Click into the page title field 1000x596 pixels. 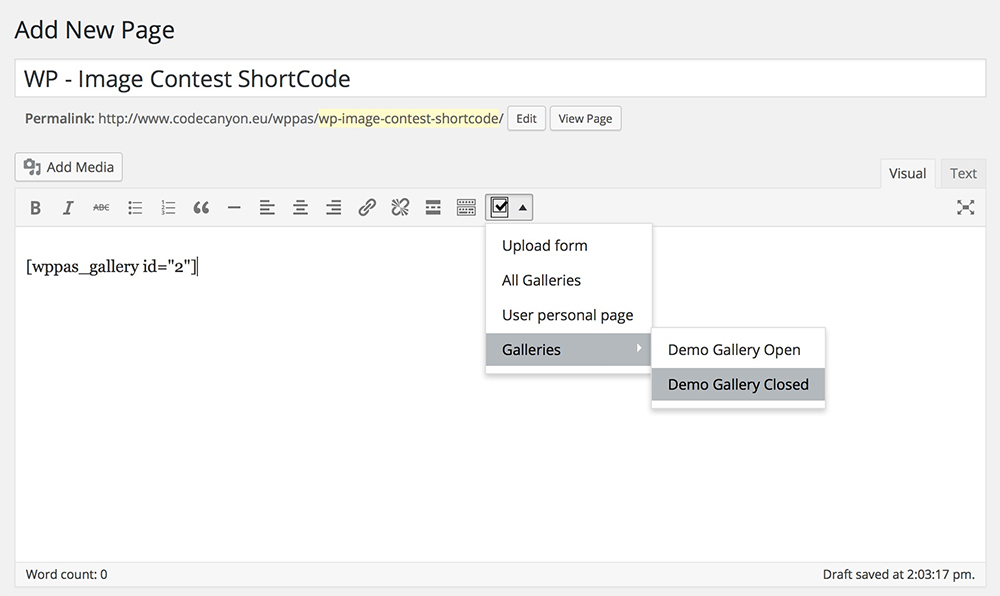click(501, 79)
